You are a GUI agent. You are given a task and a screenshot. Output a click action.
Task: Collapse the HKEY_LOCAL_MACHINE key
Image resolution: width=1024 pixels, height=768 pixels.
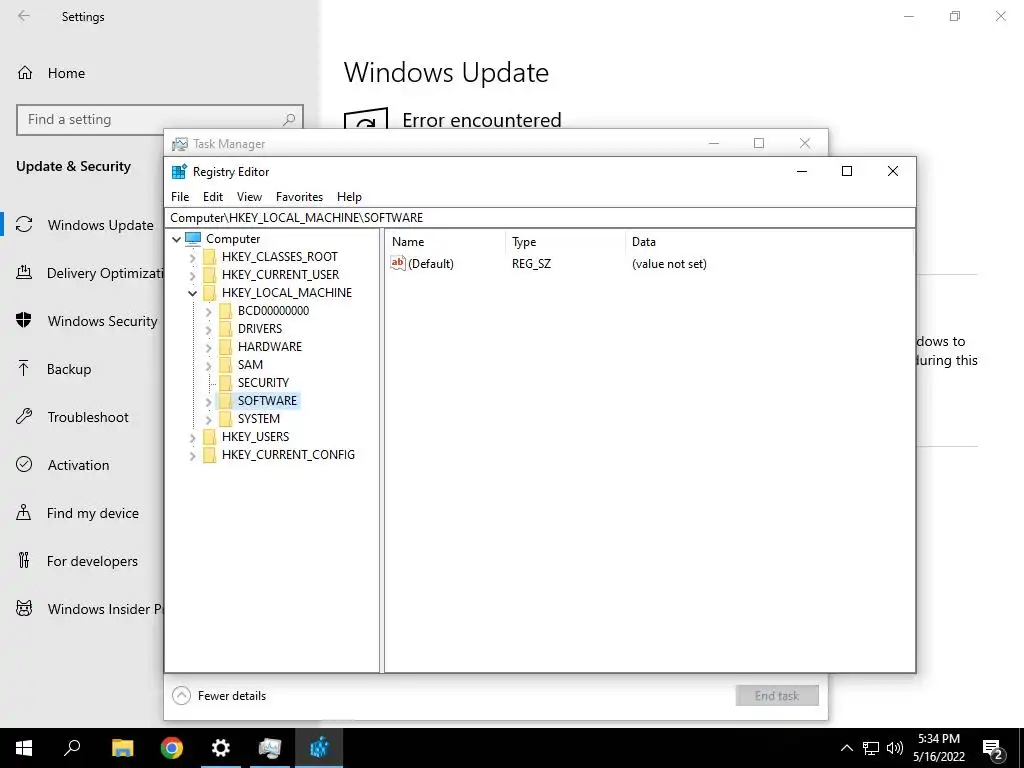192,293
